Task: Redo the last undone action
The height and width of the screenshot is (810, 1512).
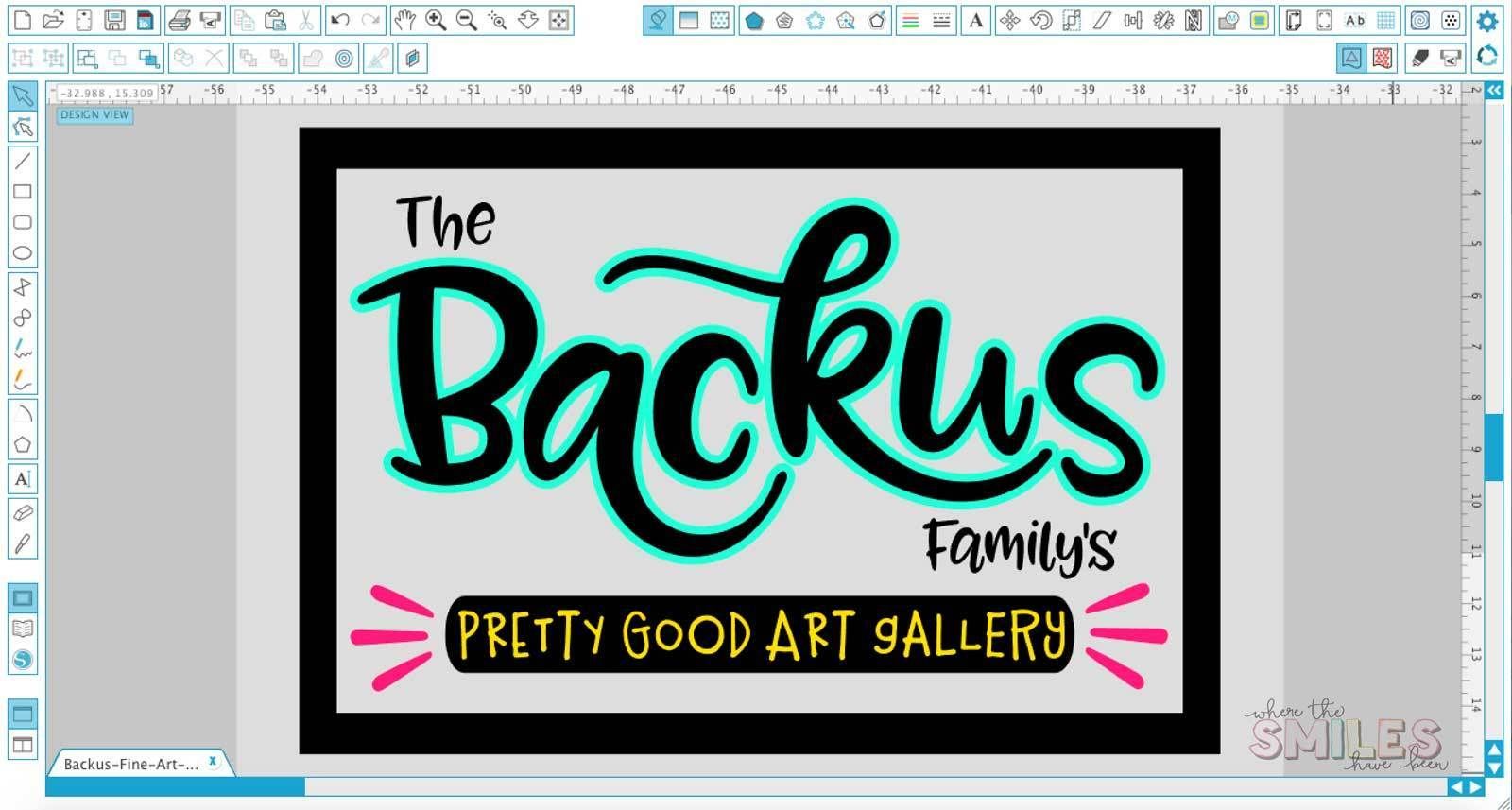Action: 370,20
